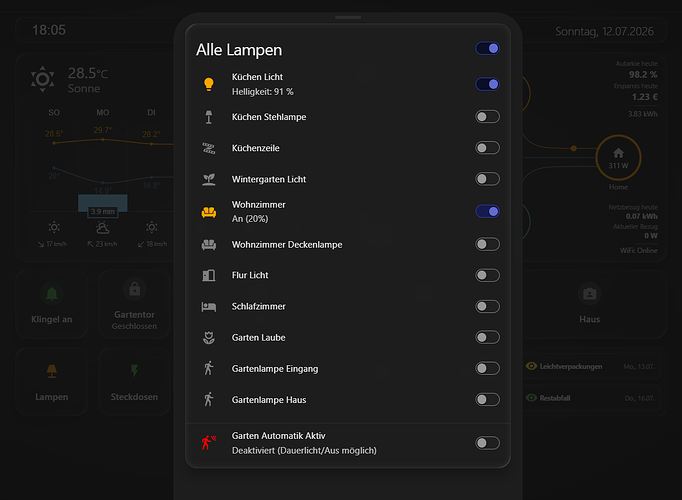Turn on Wintergarten Licht toggle
682x500 pixels.
click(487, 179)
